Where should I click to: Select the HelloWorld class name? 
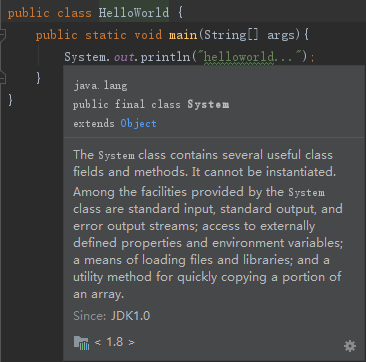pos(134,13)
